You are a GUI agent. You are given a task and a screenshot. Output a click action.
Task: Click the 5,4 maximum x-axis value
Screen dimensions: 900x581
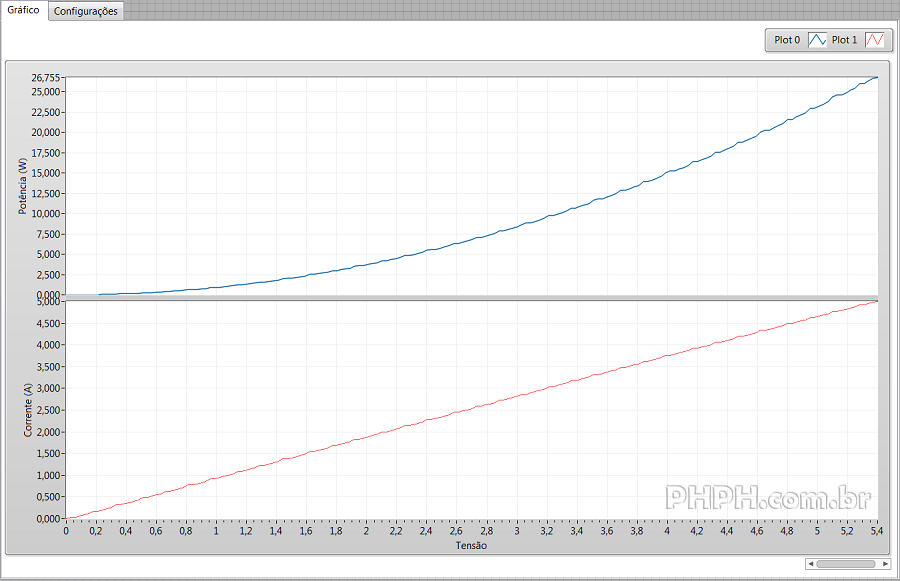click(876, 532)
